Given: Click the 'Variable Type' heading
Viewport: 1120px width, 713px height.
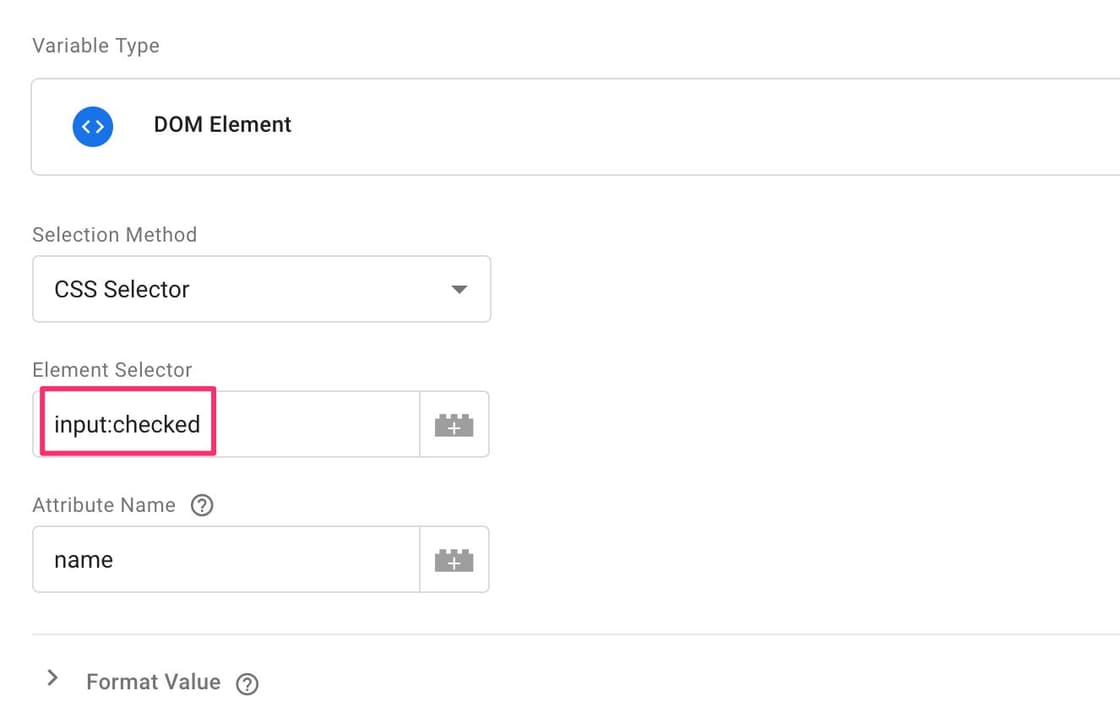Looking at the screenshot, I should 96,46.
